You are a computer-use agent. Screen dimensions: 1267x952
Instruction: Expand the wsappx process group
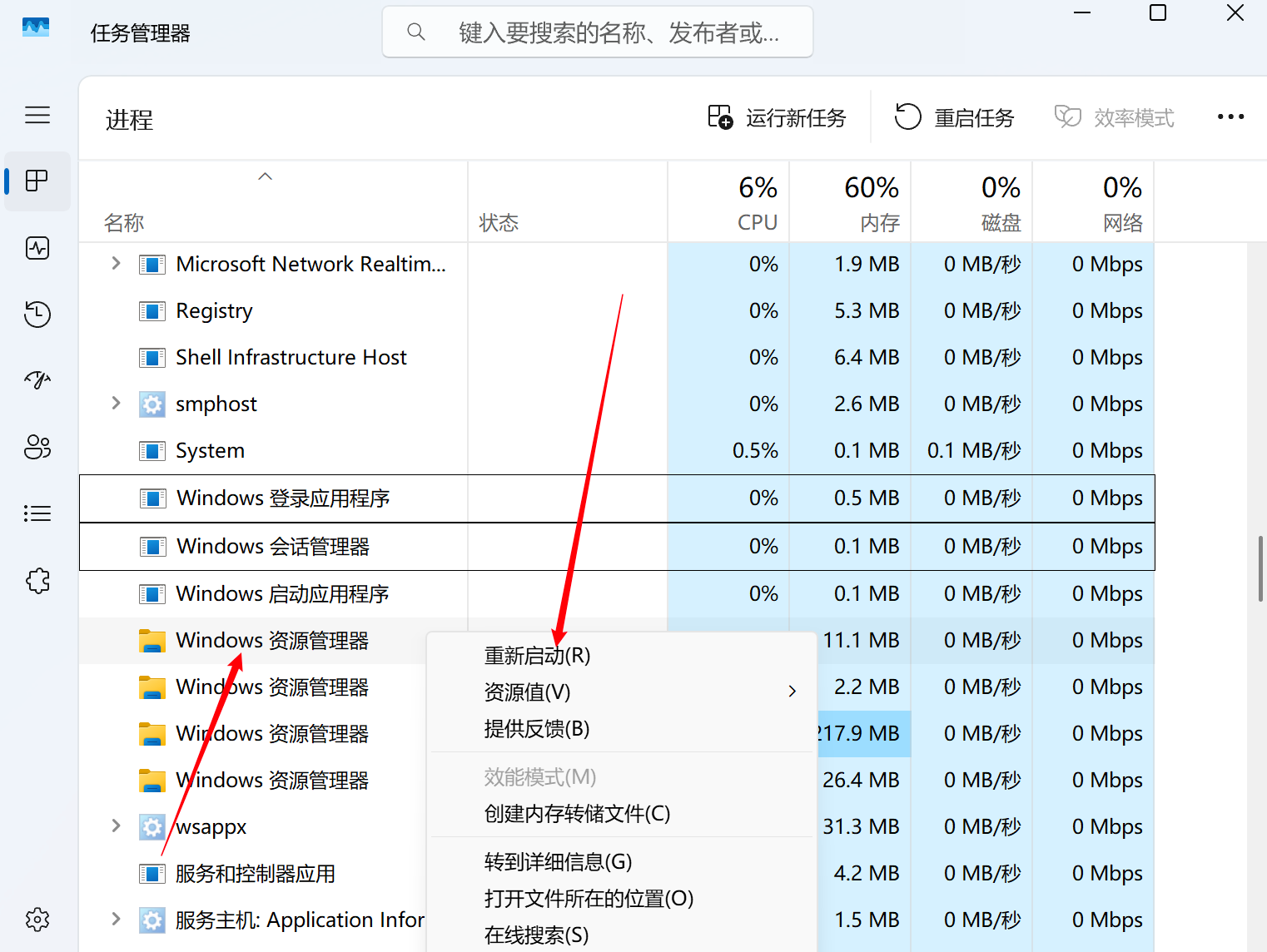click(116, 826)
